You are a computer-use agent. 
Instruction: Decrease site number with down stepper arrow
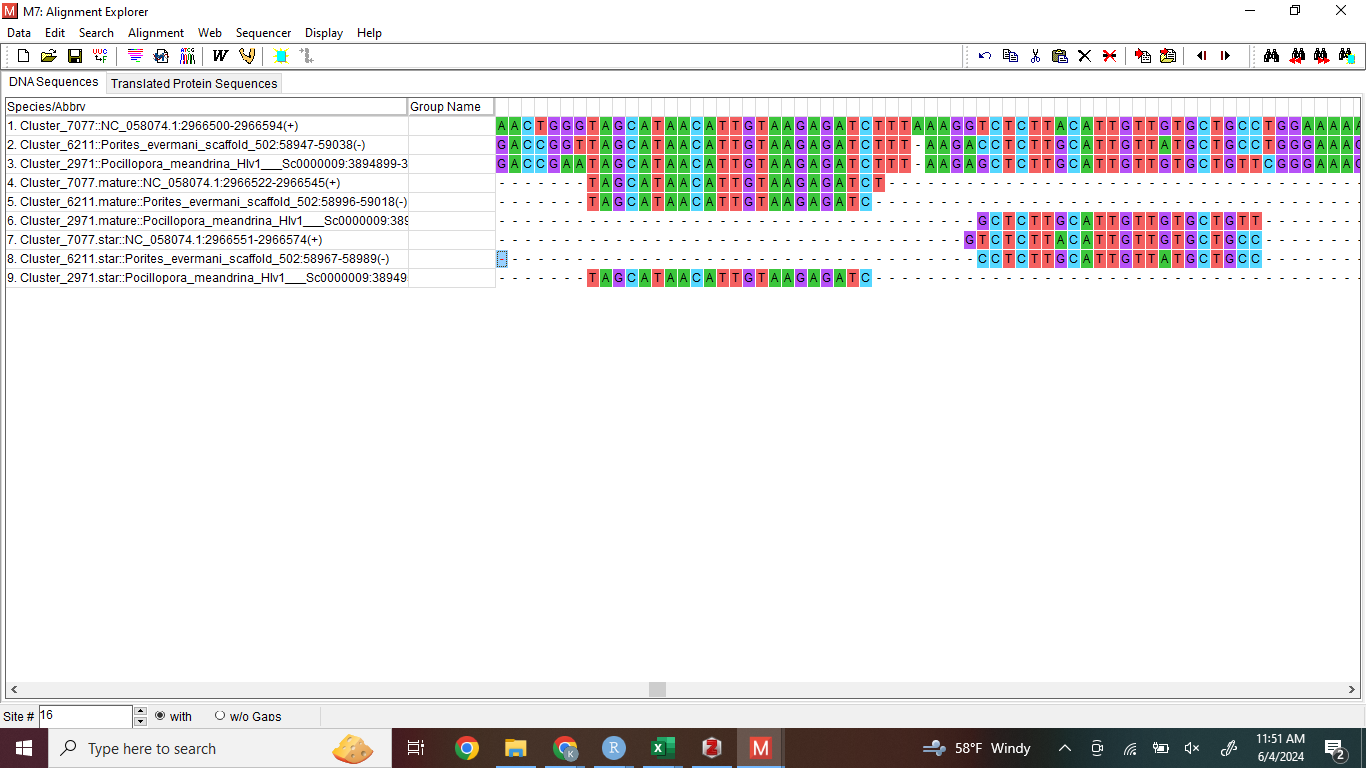click(140, 721)
